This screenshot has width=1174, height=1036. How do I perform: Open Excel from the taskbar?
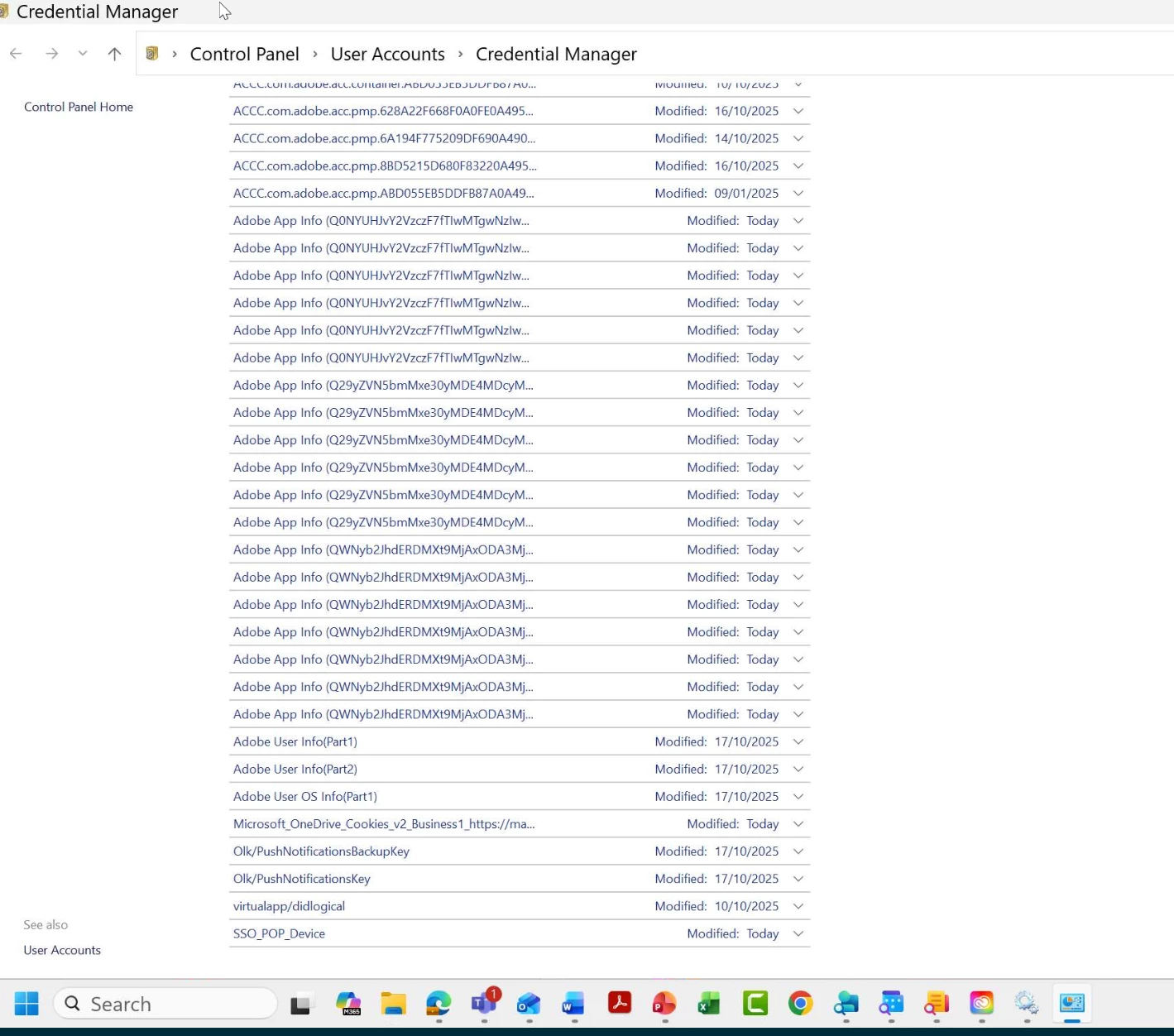[709, 1004]
